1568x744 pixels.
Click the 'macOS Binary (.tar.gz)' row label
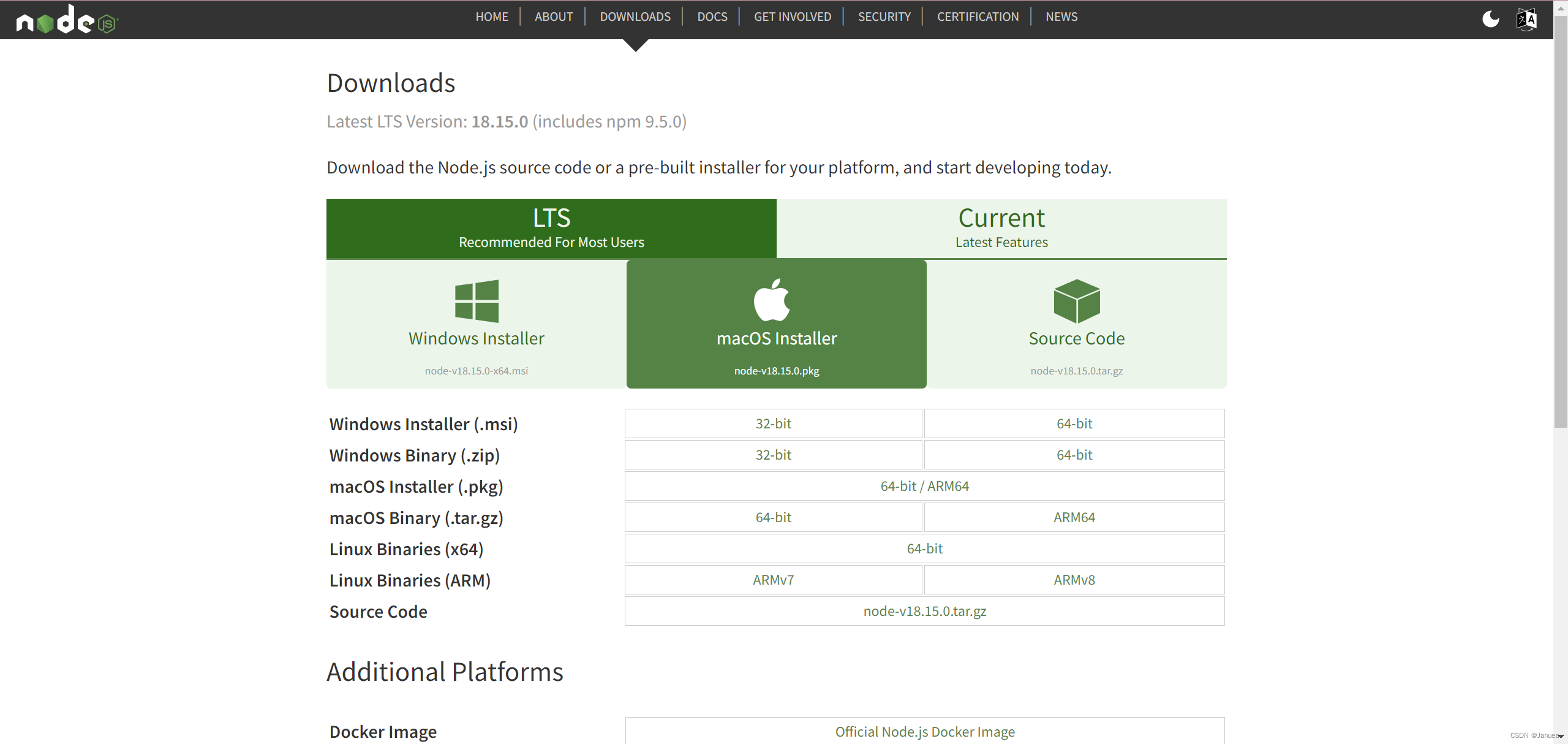click(x=417, y=518)
